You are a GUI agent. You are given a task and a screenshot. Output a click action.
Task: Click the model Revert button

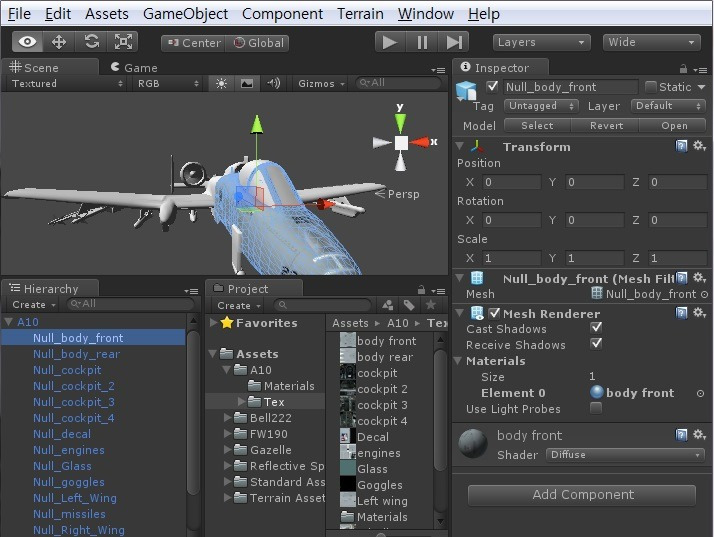pos(606,125)
